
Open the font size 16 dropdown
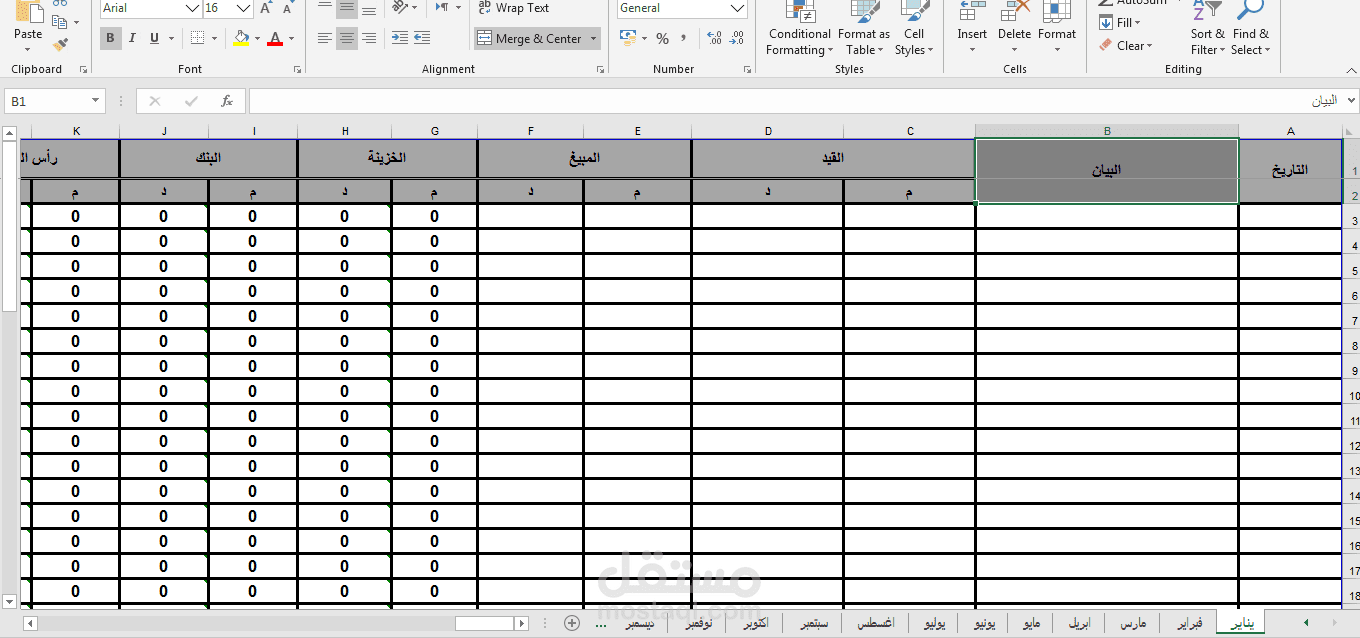coord(243,8)
